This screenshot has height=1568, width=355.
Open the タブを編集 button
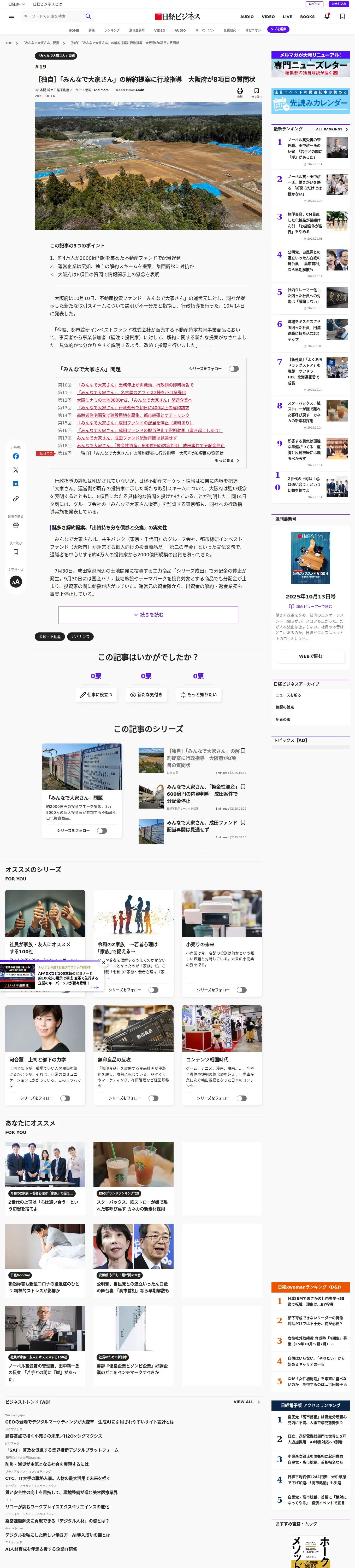coord(279,29)
